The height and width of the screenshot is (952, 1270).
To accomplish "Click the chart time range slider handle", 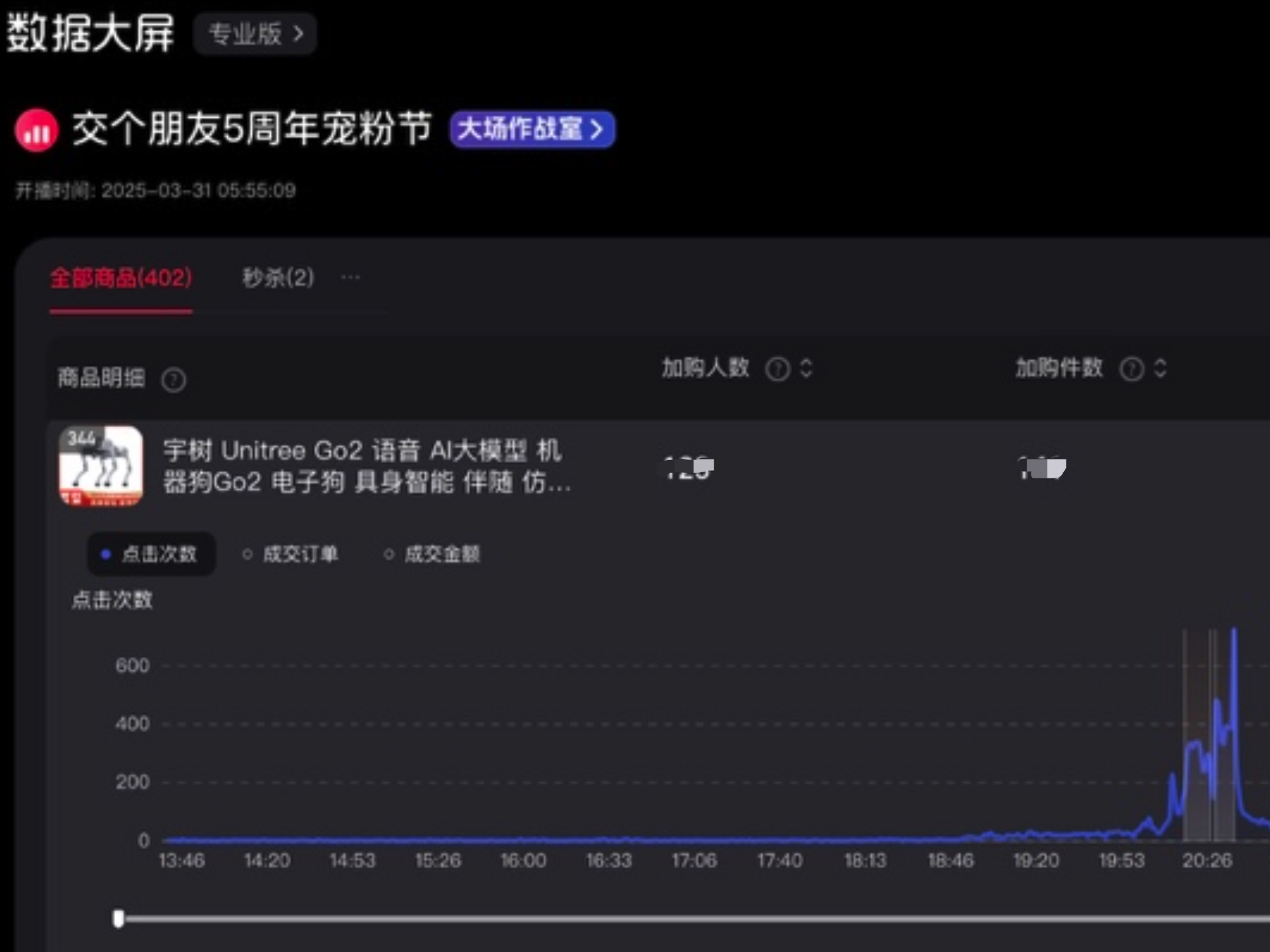I will click(119, 919).
